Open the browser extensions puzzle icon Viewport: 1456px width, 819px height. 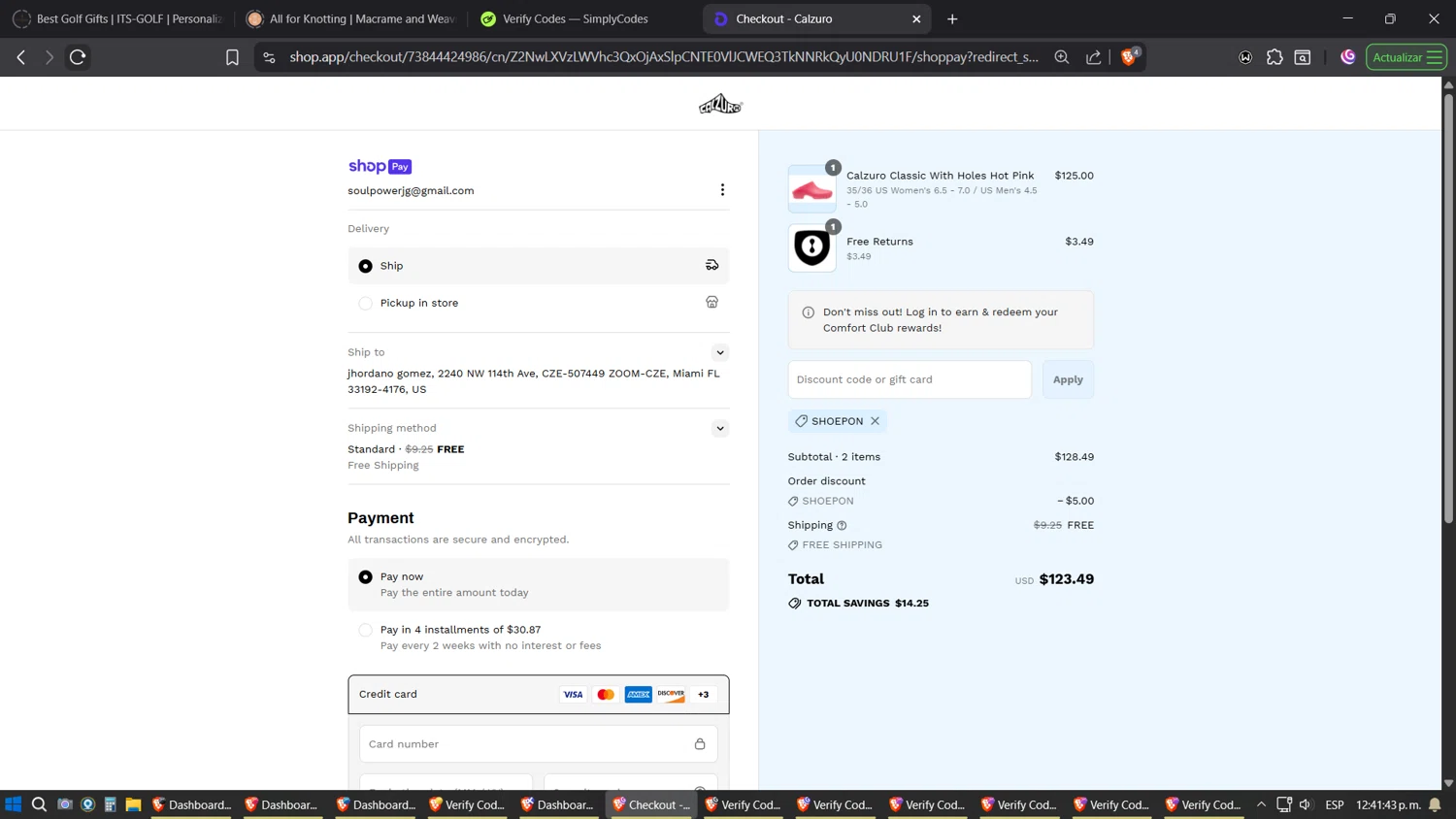(1274, 57)
